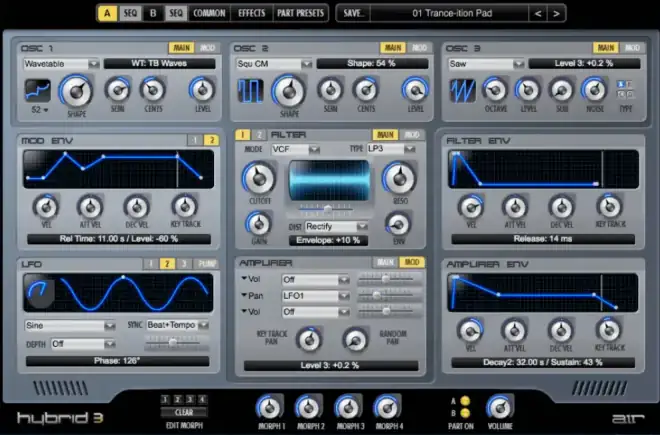Switch OSC 1 to the Mod page
The height and width of the screenshot is (435, 660).
[208, 48]
